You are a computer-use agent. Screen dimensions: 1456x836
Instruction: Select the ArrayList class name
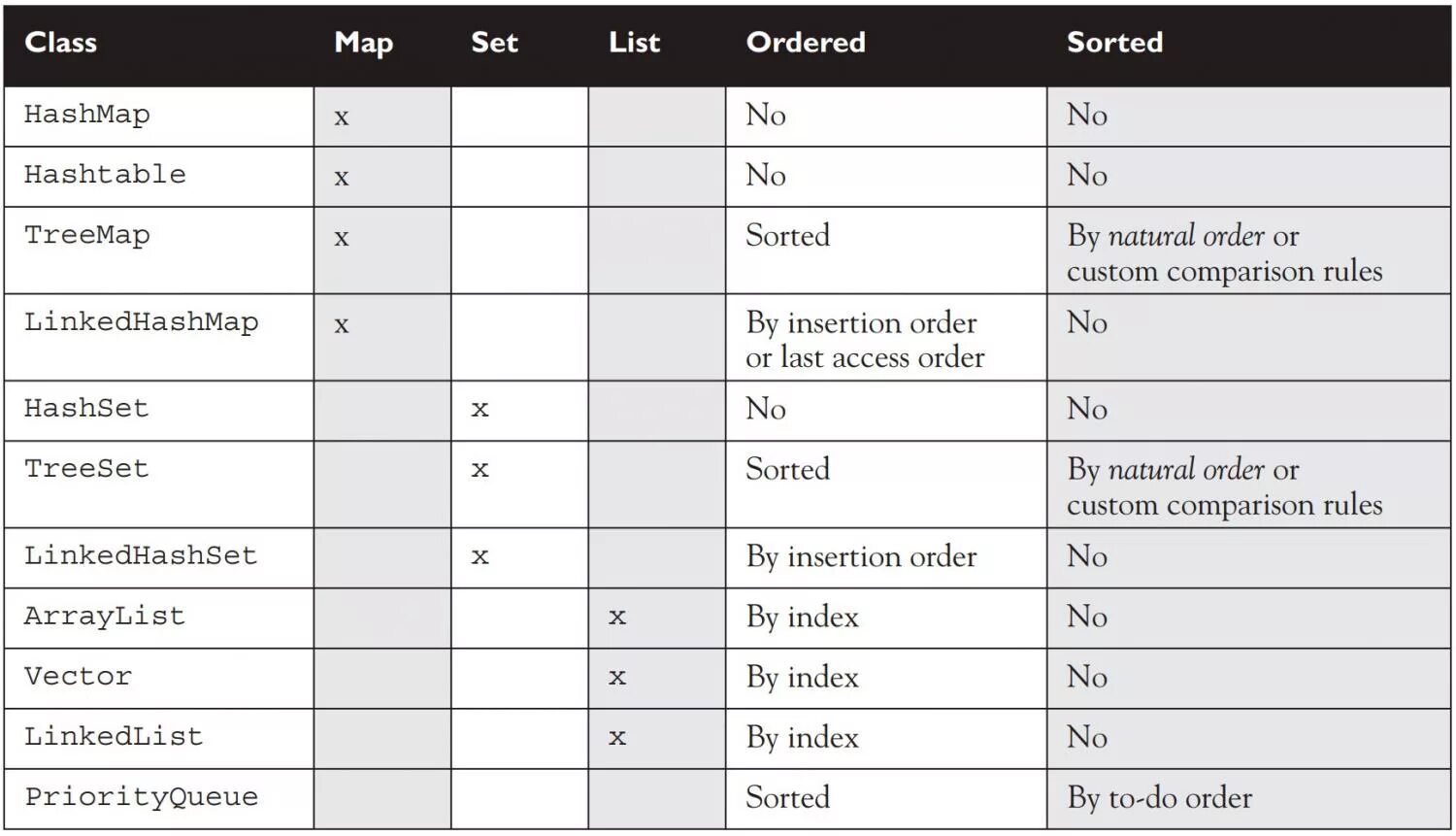pos(105,617)
